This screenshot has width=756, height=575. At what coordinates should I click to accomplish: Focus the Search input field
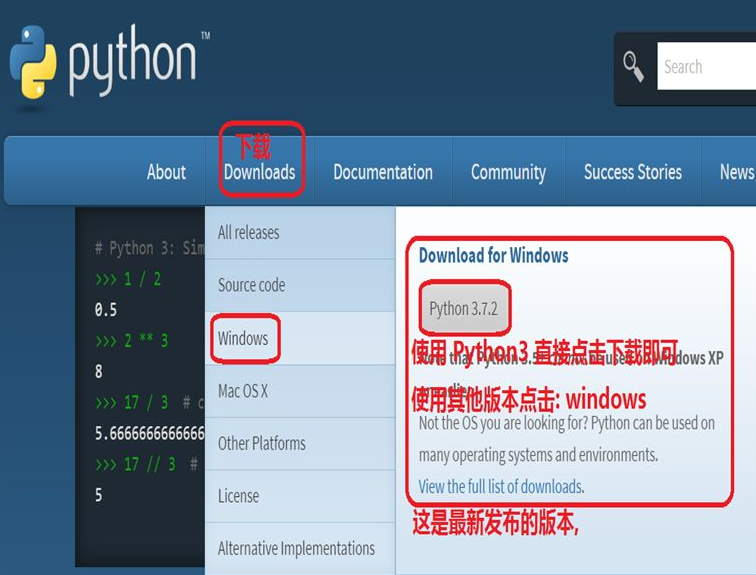(x=705, y=67)
